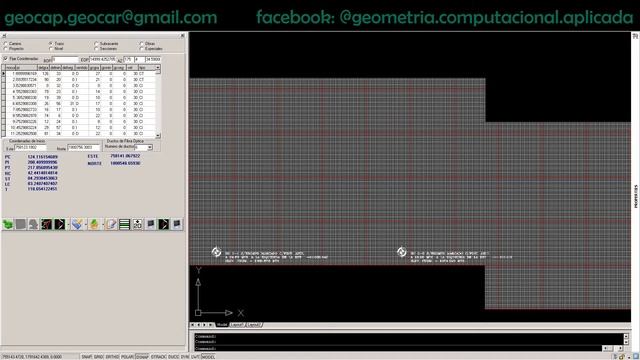Toggle GRID in the status bar
The height and width of the screenshot is (360, 640).
pyautogui.click(x=99, y=357)
